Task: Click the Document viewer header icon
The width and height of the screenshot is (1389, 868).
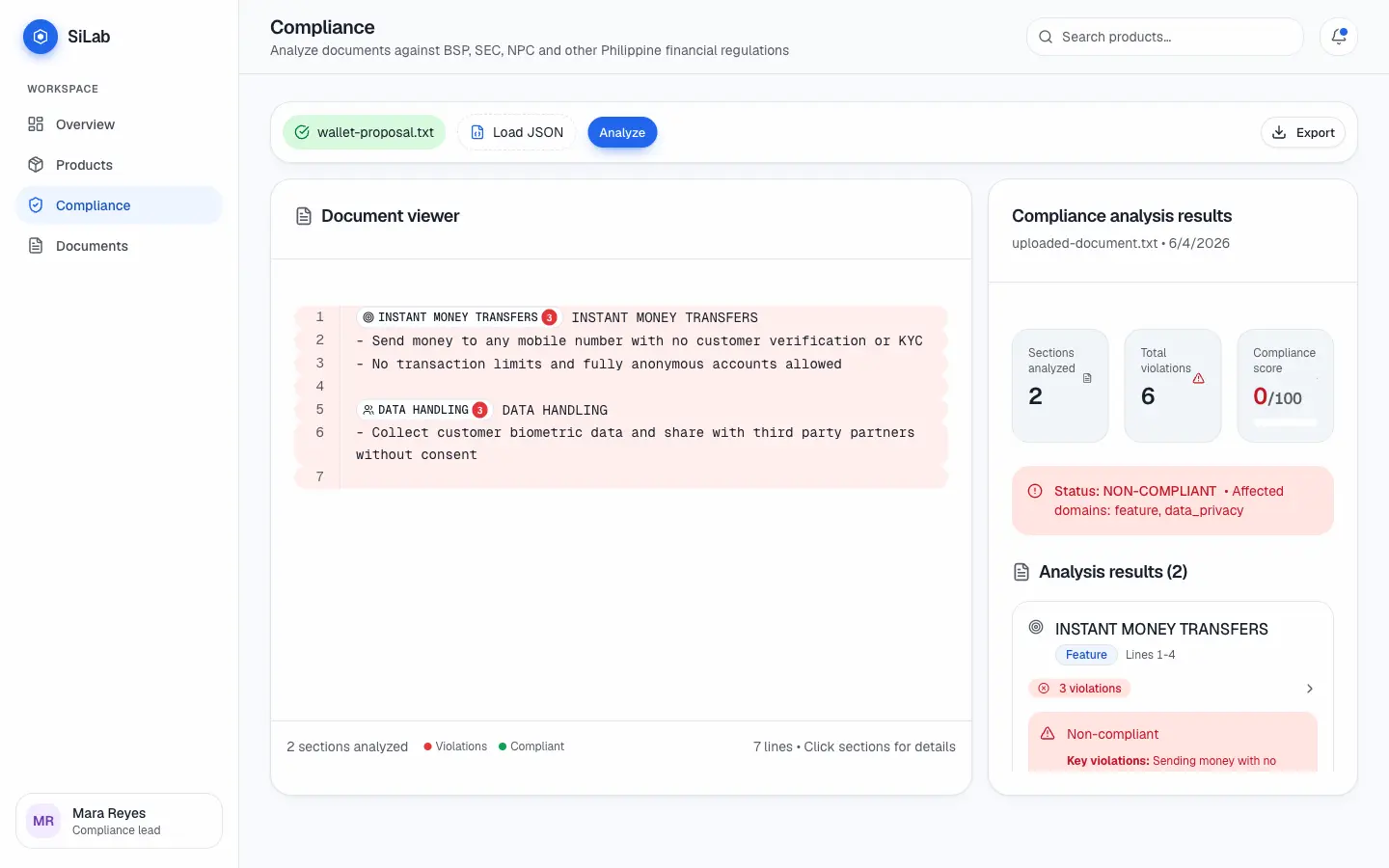Action: (x=304, y=216)
